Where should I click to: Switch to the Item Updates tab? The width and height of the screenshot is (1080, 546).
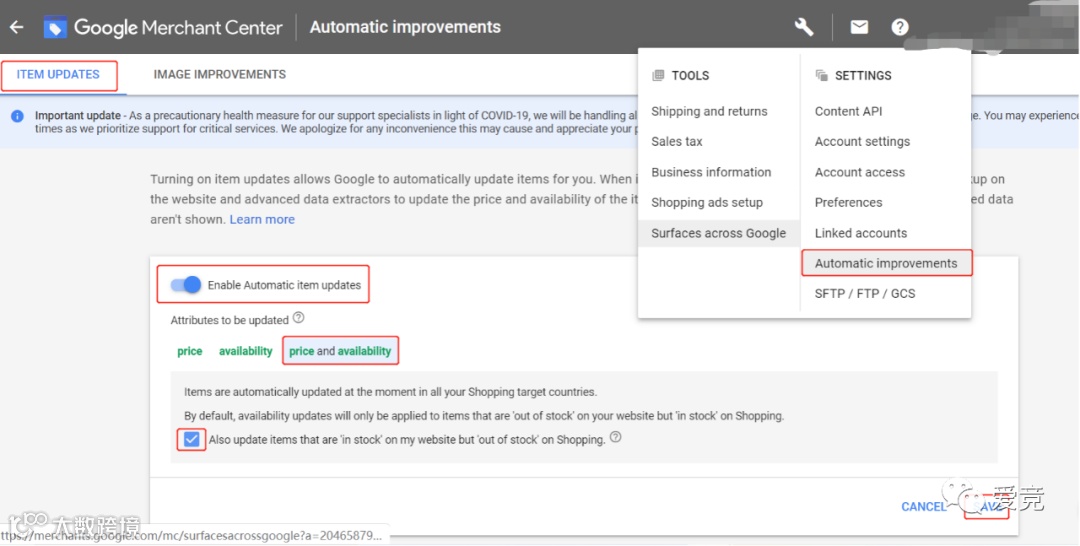click(x=59, y=74)
